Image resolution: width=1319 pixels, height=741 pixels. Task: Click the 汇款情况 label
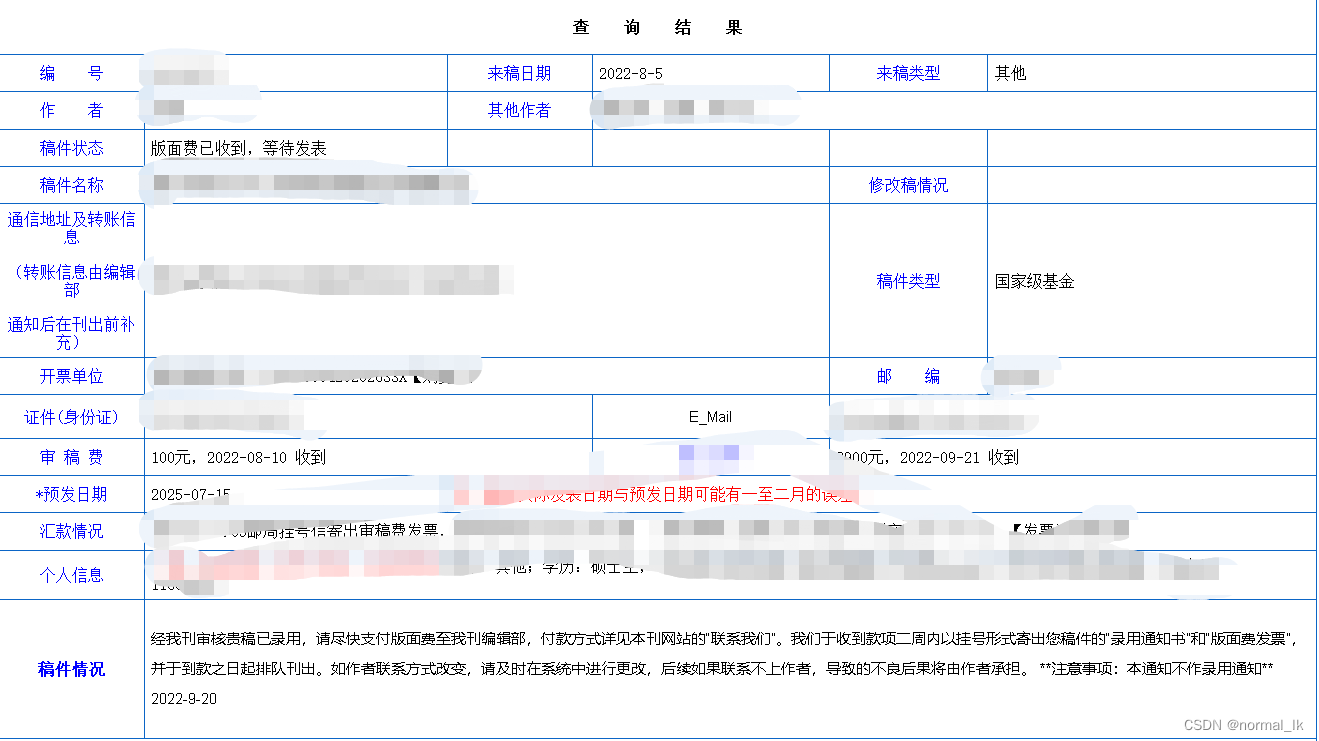[72, 531]
